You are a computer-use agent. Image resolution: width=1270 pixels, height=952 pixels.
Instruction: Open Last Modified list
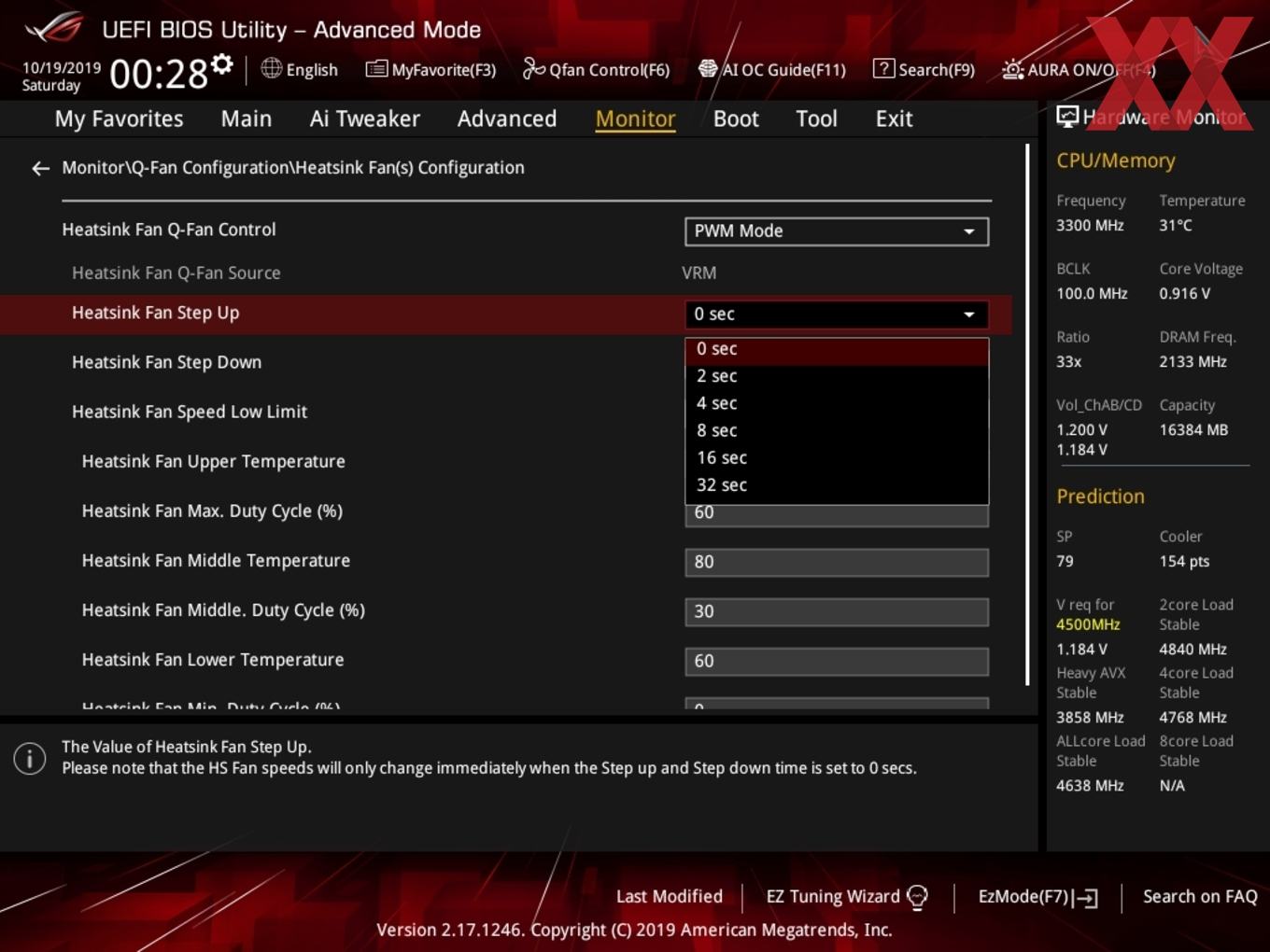670,897
